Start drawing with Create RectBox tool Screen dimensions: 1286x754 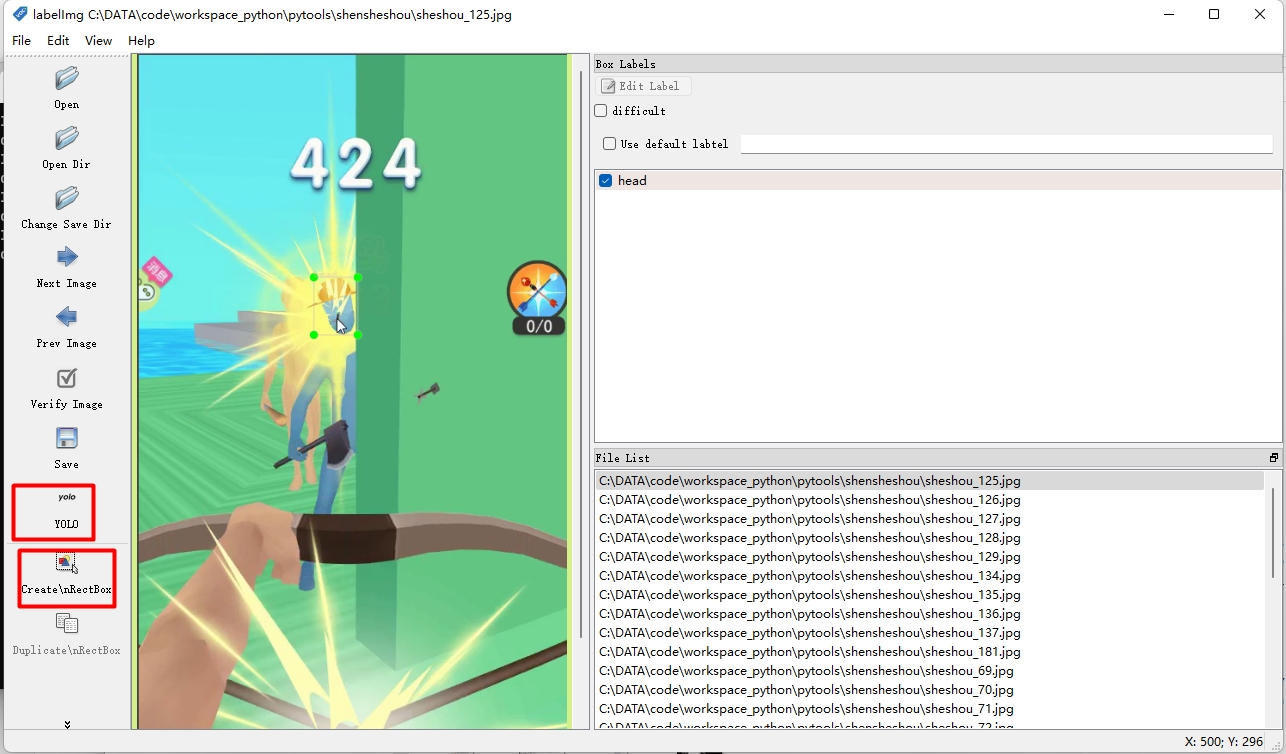pyautogui.click(x=67, y=577)
